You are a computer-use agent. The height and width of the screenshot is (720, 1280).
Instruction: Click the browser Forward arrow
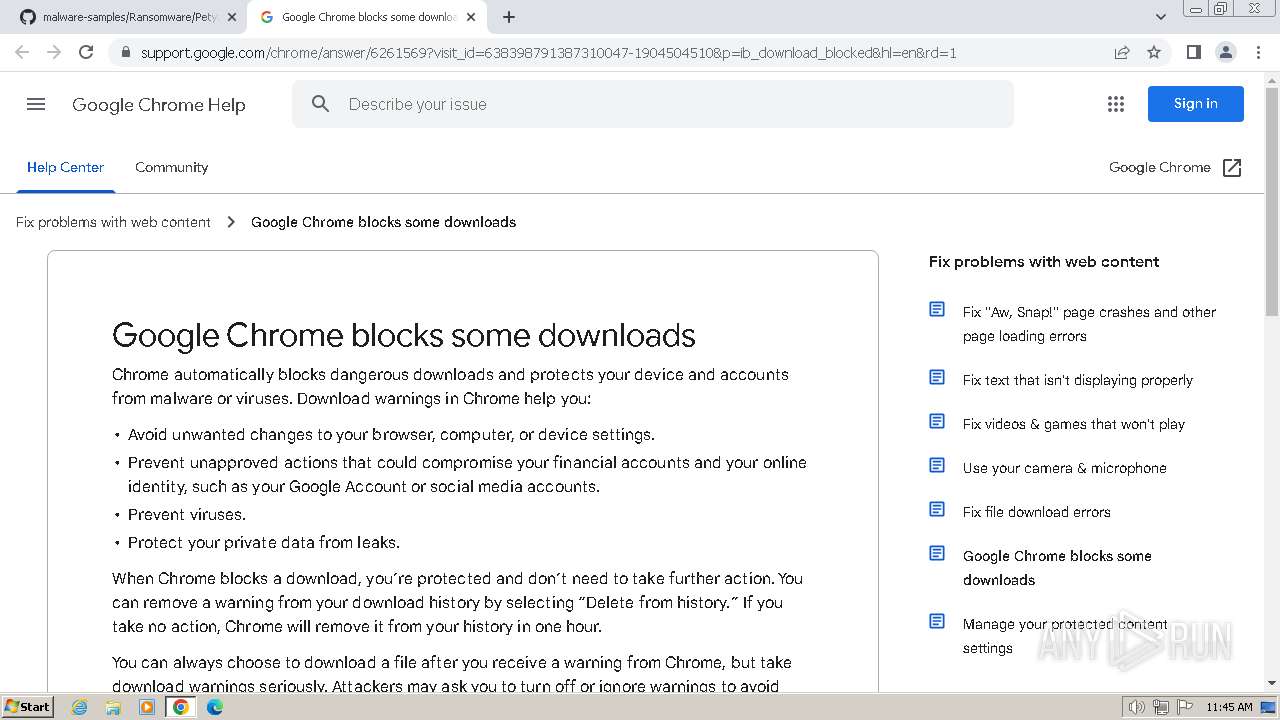tap(54, 52)
